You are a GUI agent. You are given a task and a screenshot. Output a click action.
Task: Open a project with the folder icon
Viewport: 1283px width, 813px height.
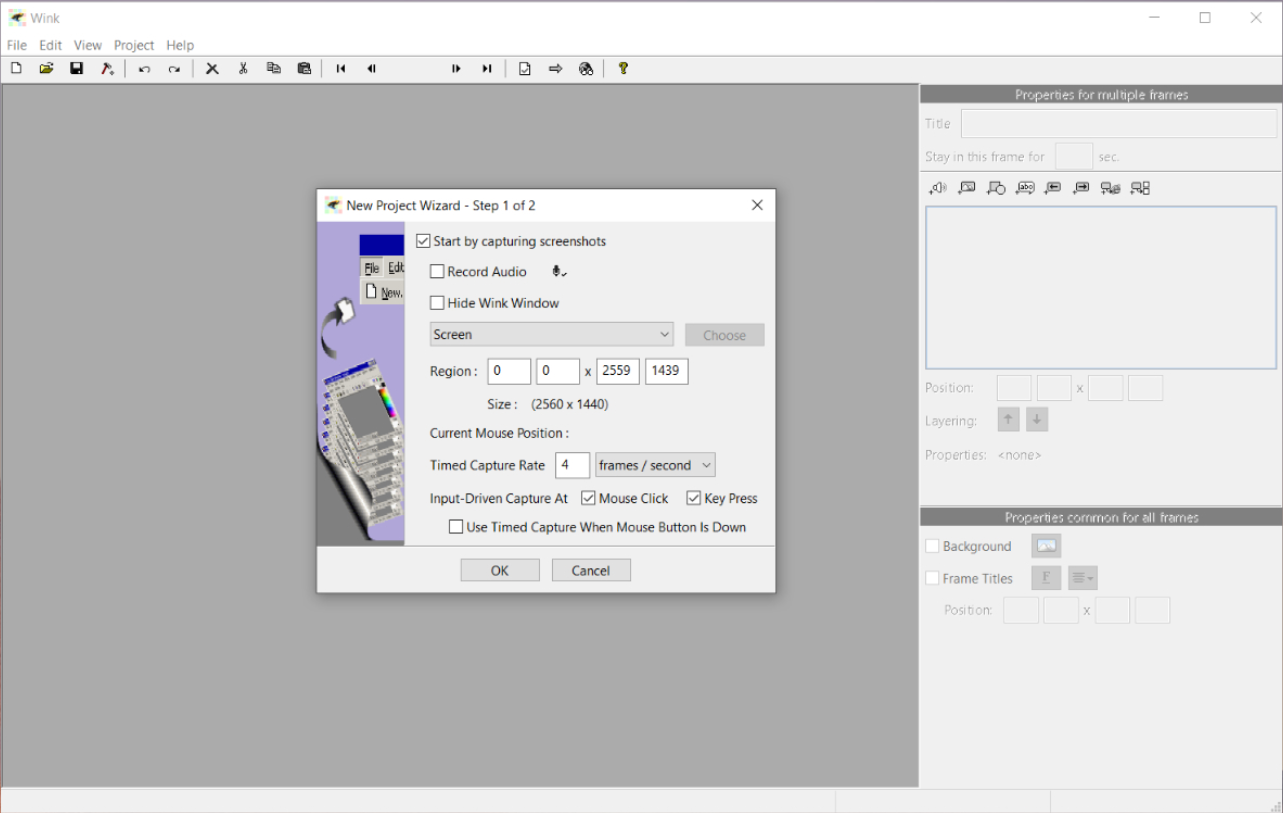click(46, 68)
